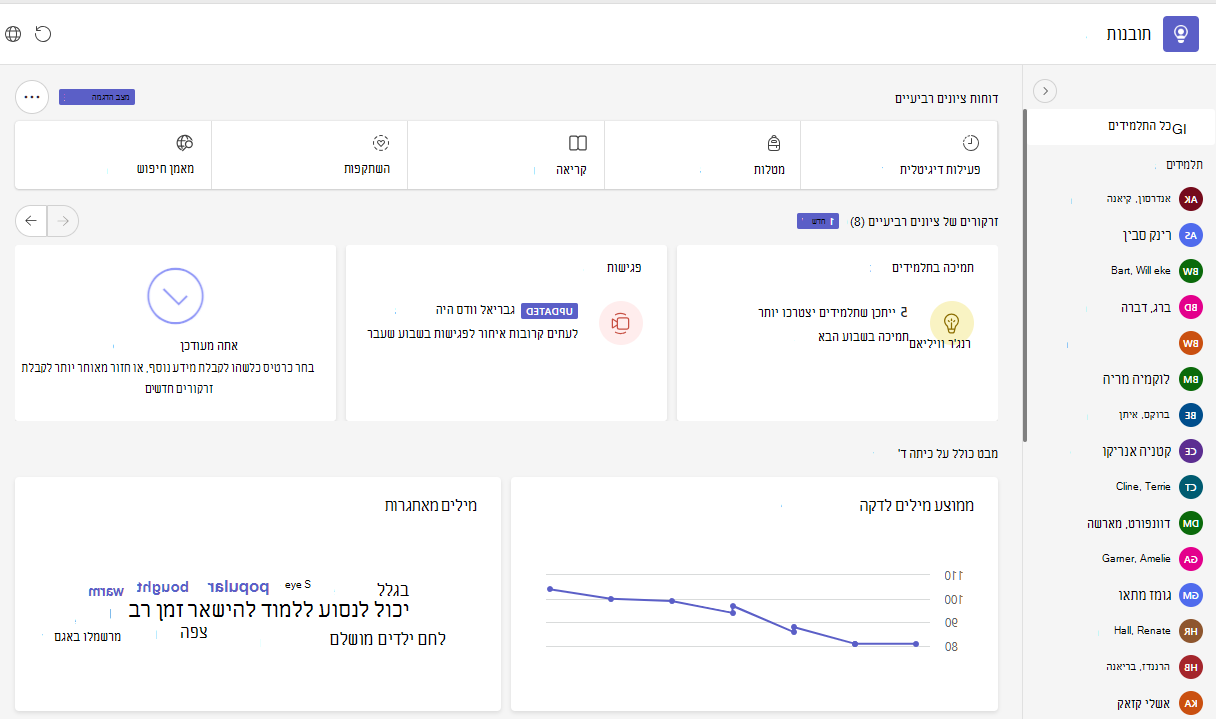
Task: Open the Assignments tab
Action: (x=704, y=155)
